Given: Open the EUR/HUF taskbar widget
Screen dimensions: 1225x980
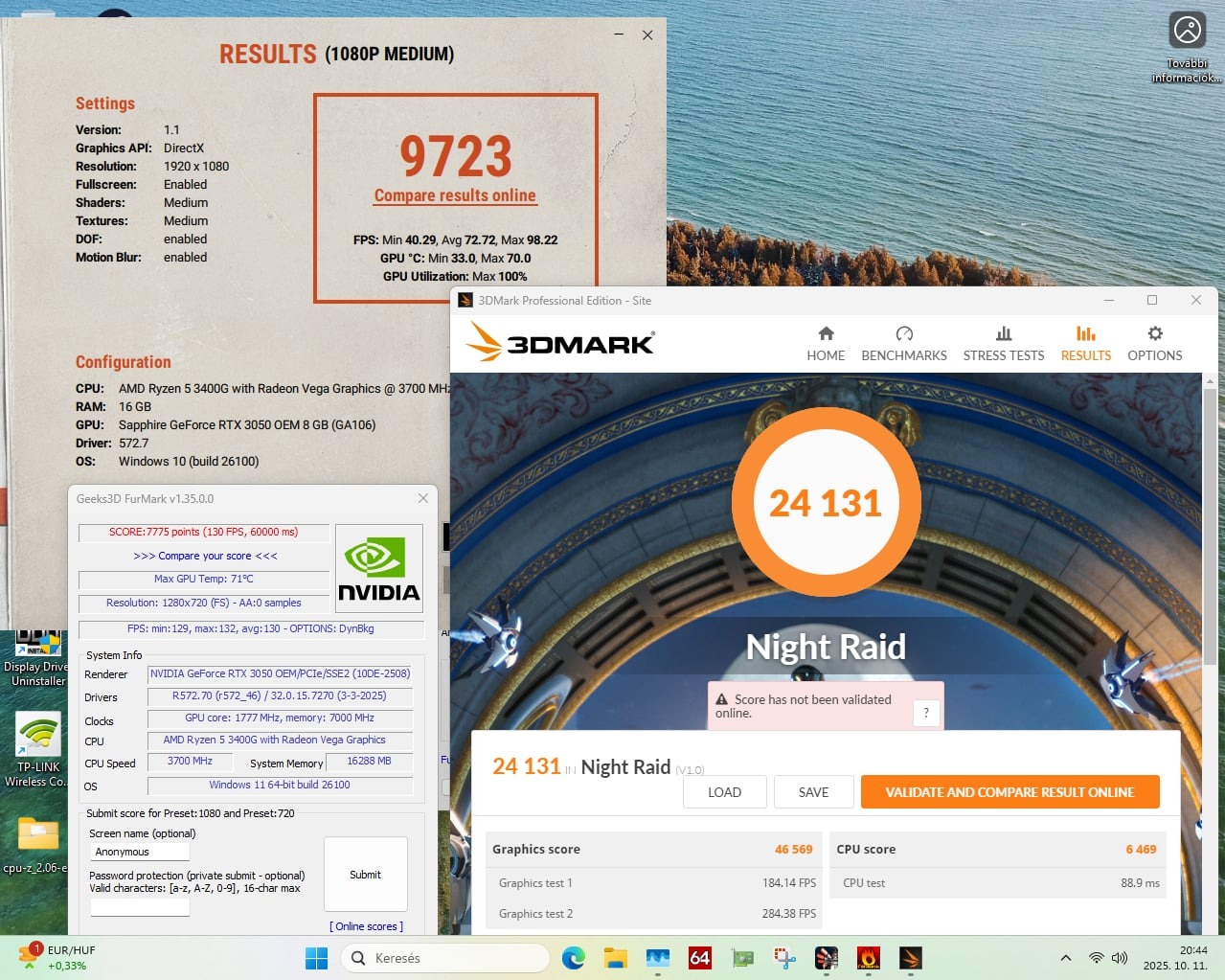Looking at the screenshot, I should (57, 958).
